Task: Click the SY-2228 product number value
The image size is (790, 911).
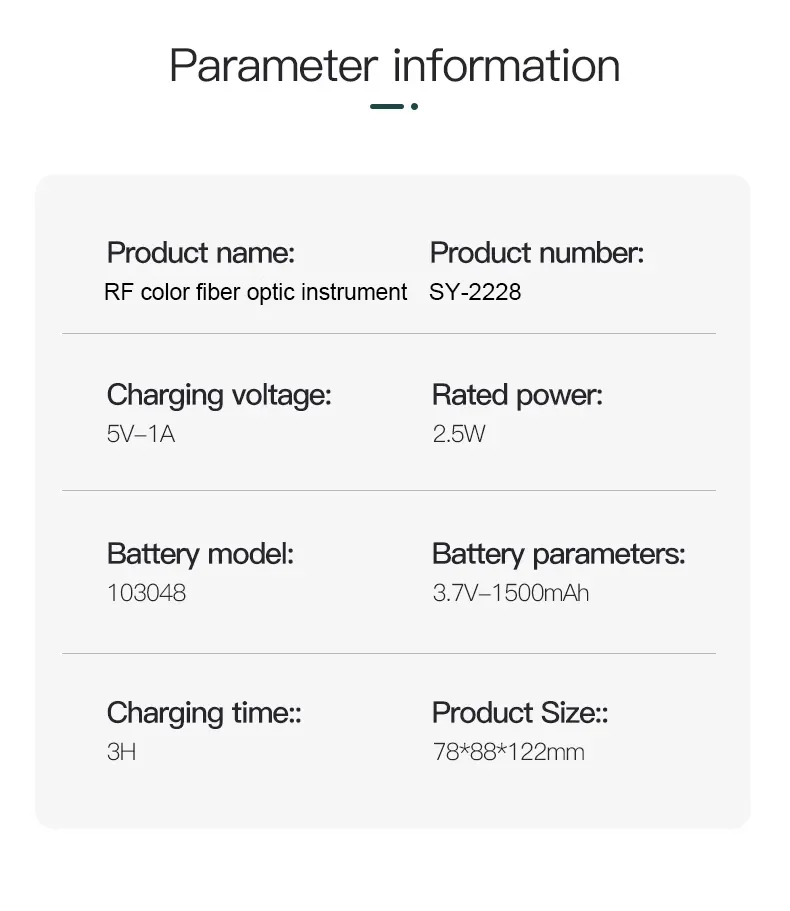Action: (475, 292)
